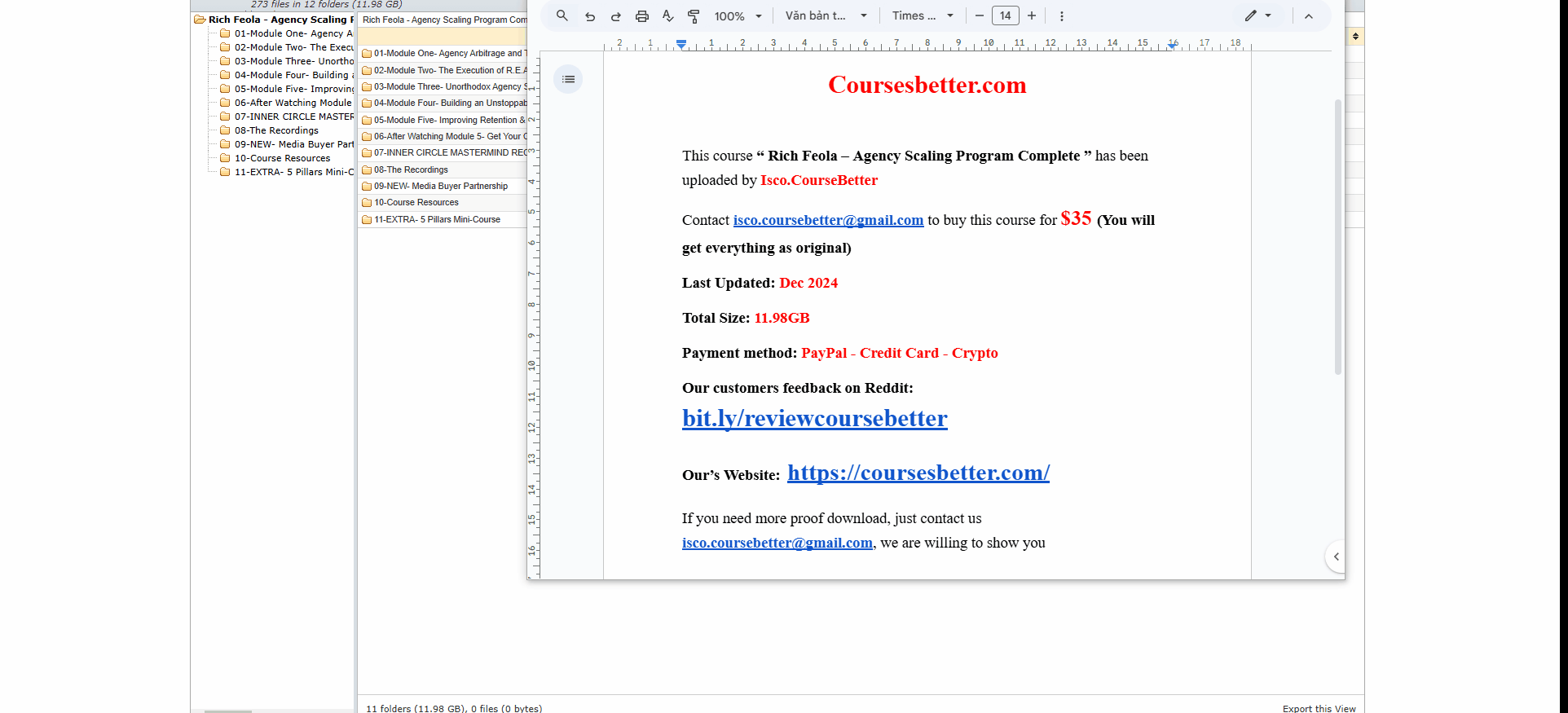This screenshot has height=713, width=1568.
Task: Click the document vertical scrollbar
Action: pos(1337,236)
